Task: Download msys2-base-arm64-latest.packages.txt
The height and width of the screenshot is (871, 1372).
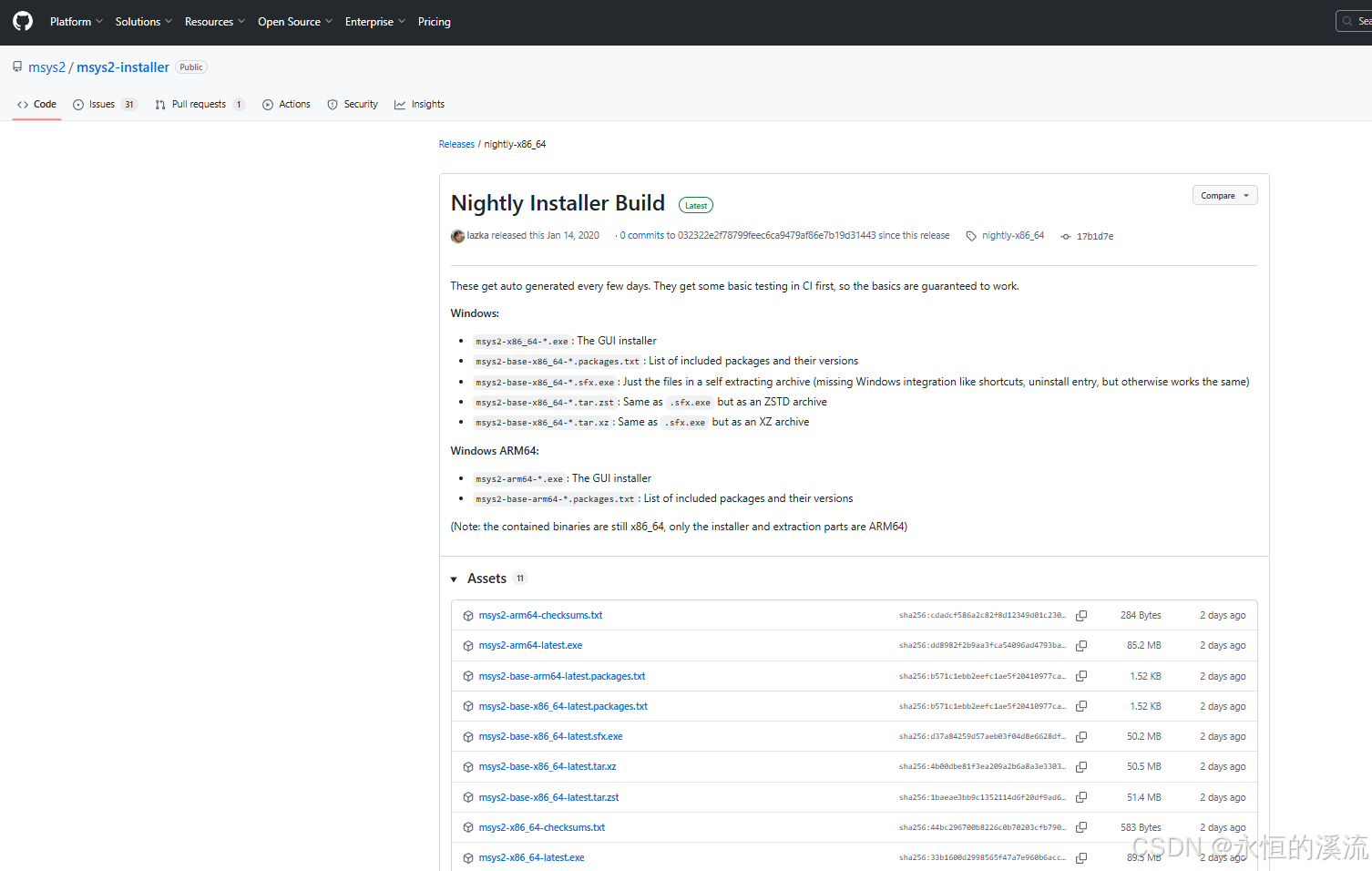Action: click(x=562, y=676)
